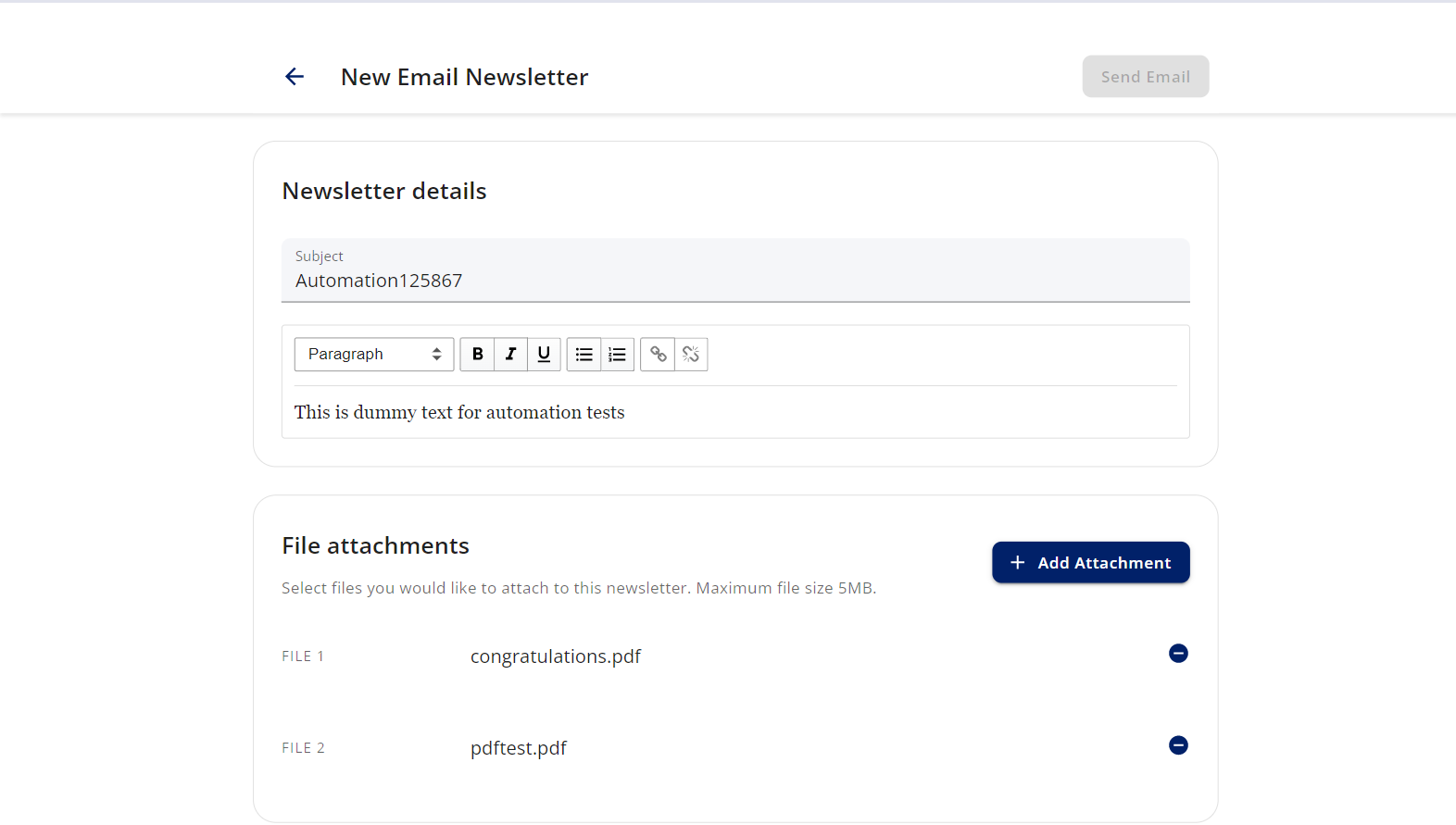Remove the congratulations.pdf attachment
The height and width of the screenshot is (825, 1456).
point(1178,654)
